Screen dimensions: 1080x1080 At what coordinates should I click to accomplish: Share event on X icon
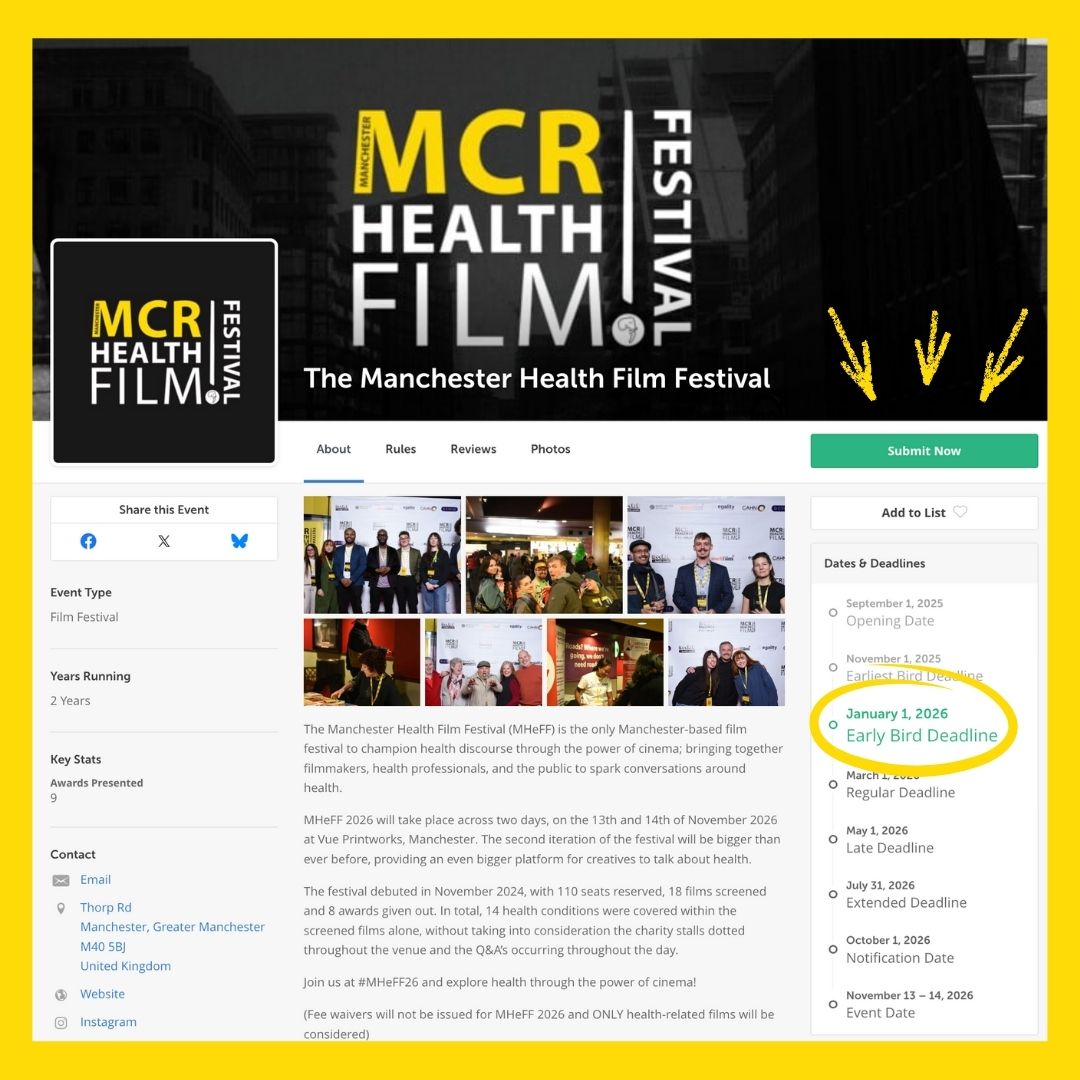(164, 541)
